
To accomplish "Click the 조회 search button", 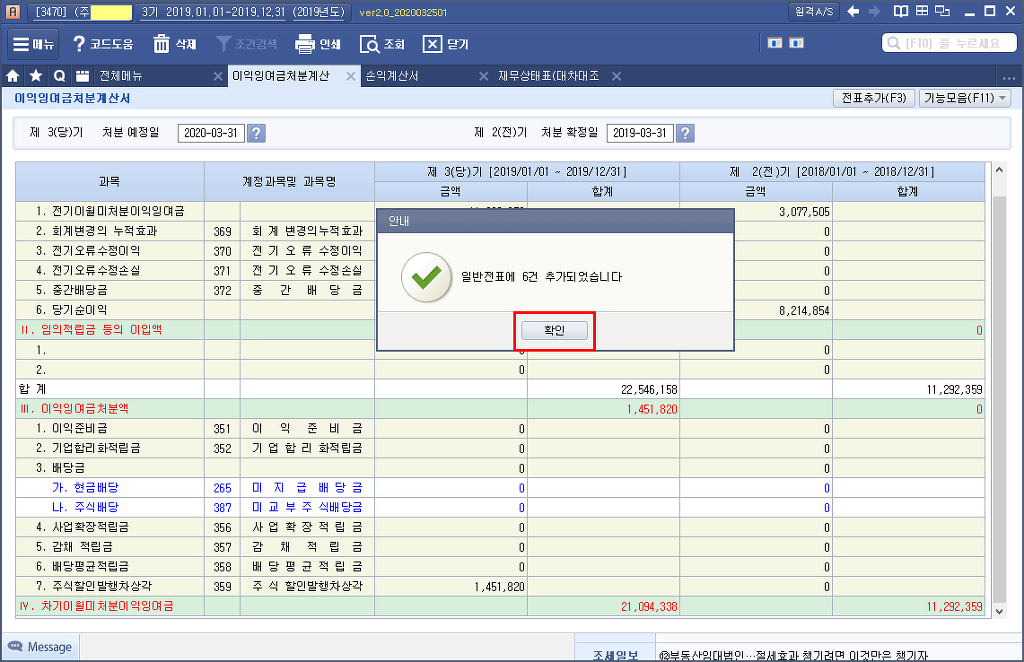I will [x=382, y=44].
